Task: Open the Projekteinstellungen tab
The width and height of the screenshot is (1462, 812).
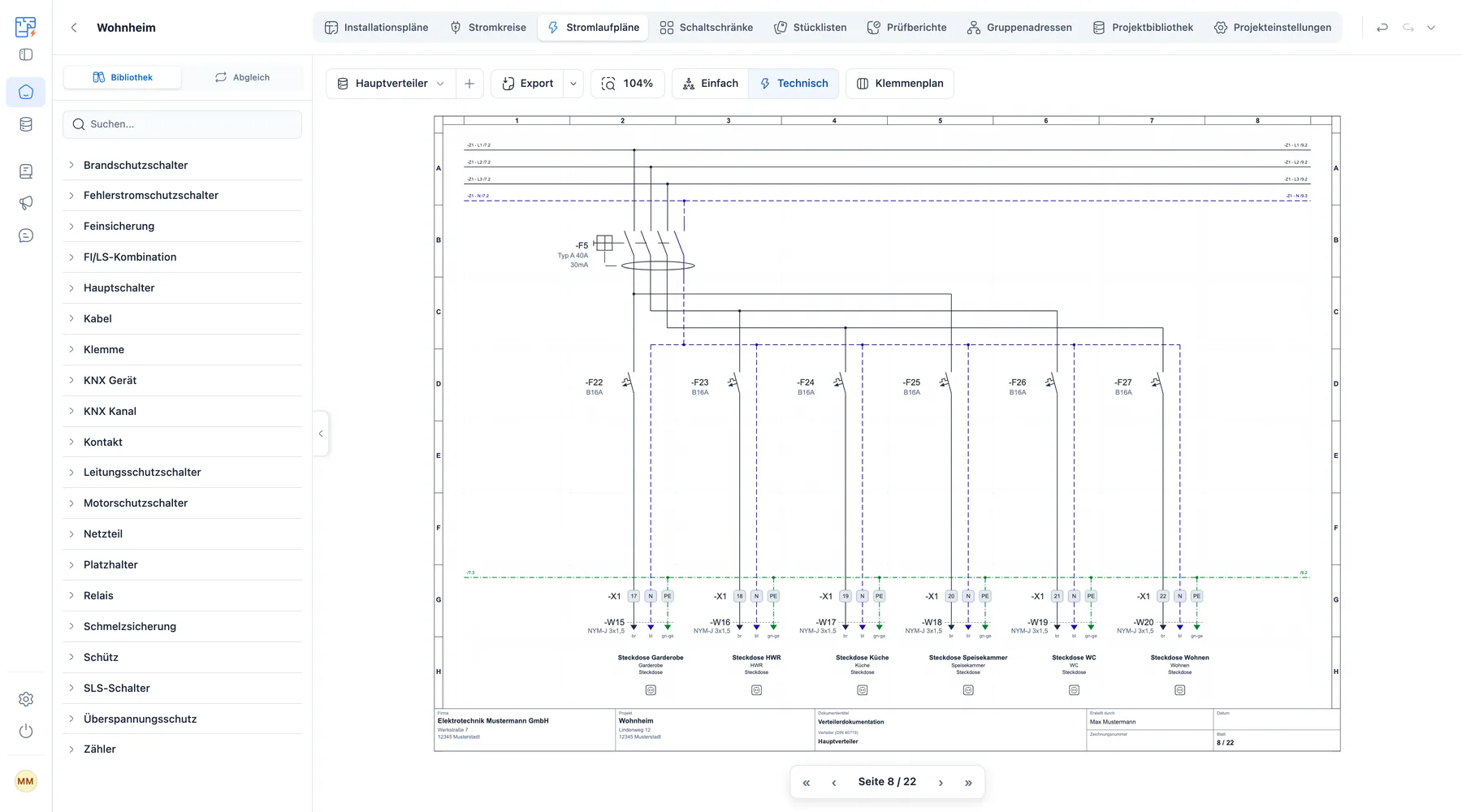Action: click(1273, 28)
